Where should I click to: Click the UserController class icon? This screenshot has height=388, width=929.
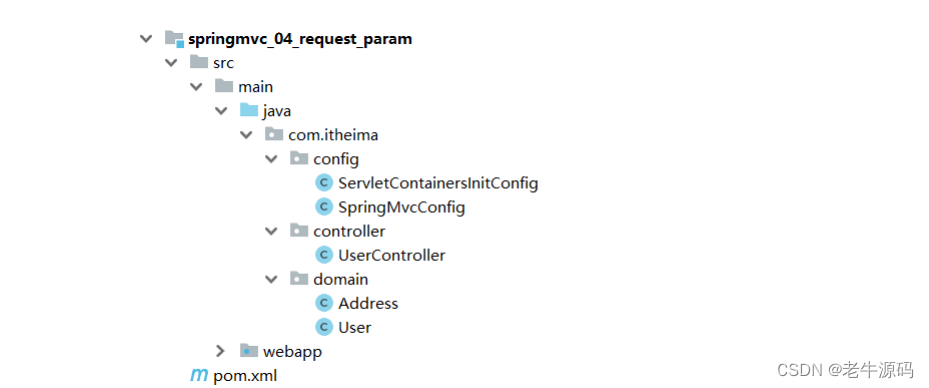(x=323, y=255)
